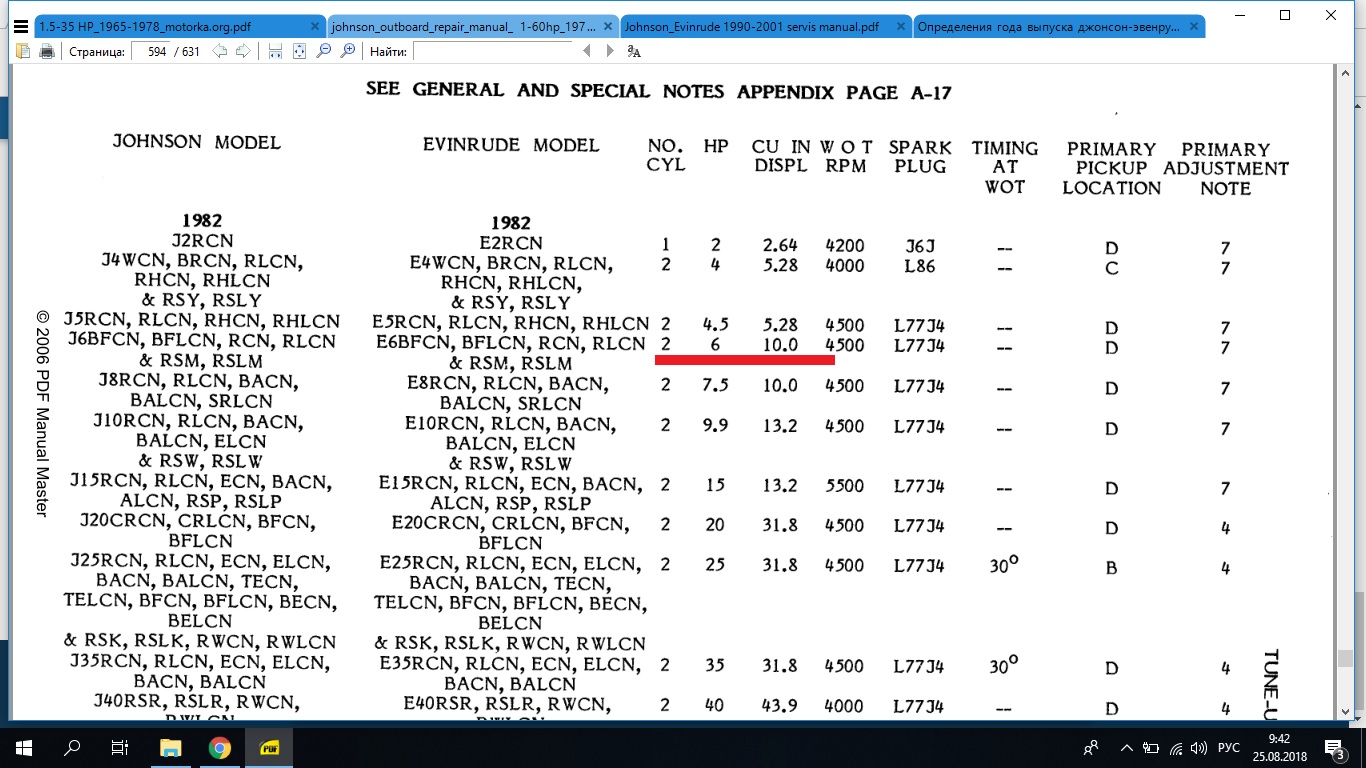1366x768 pixels.
Task: Click the Найти search field
Action: 491,51
